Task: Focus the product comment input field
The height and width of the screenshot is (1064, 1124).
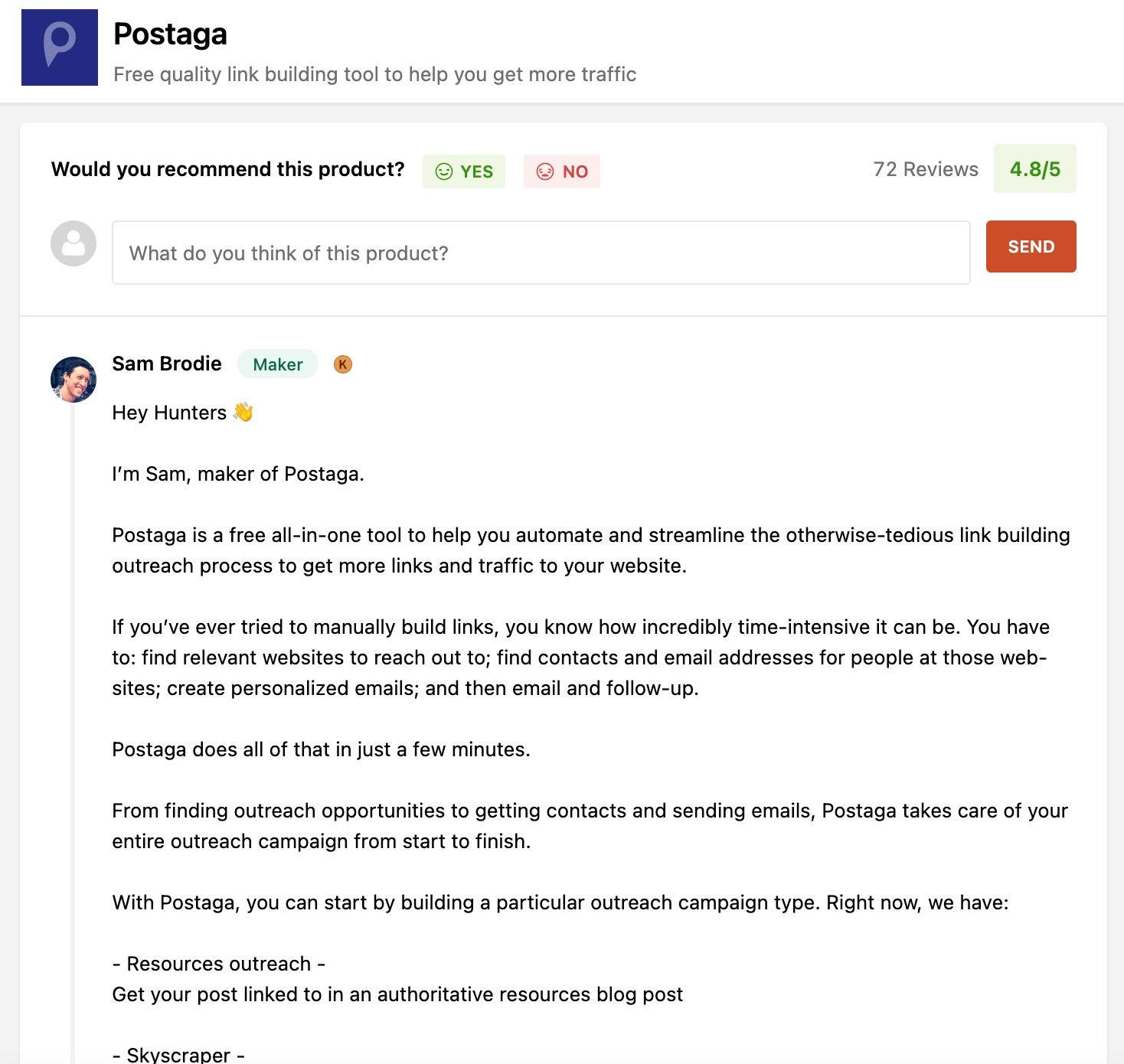Action: pos(541,253)
